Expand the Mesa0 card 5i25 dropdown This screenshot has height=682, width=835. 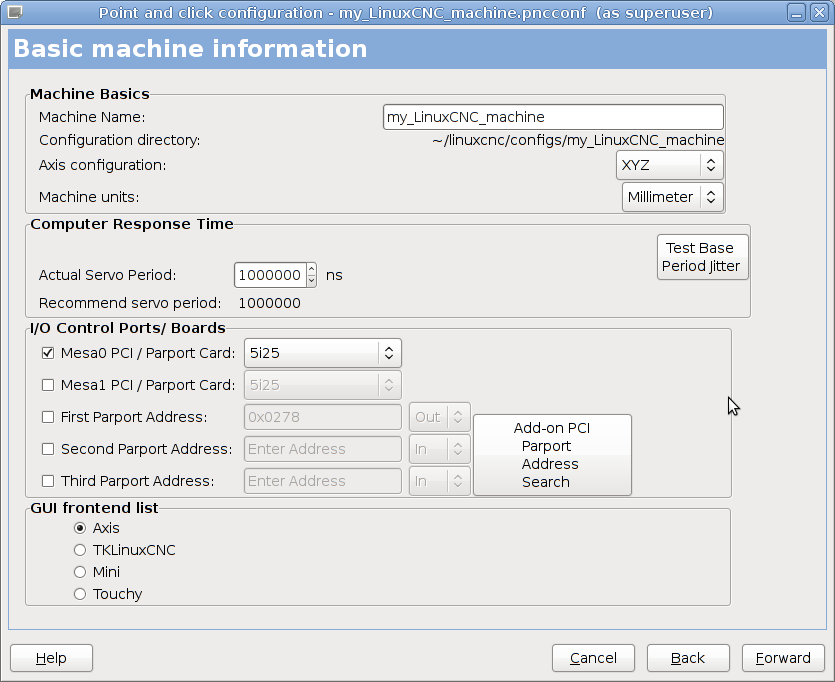(x=323, y=353)
